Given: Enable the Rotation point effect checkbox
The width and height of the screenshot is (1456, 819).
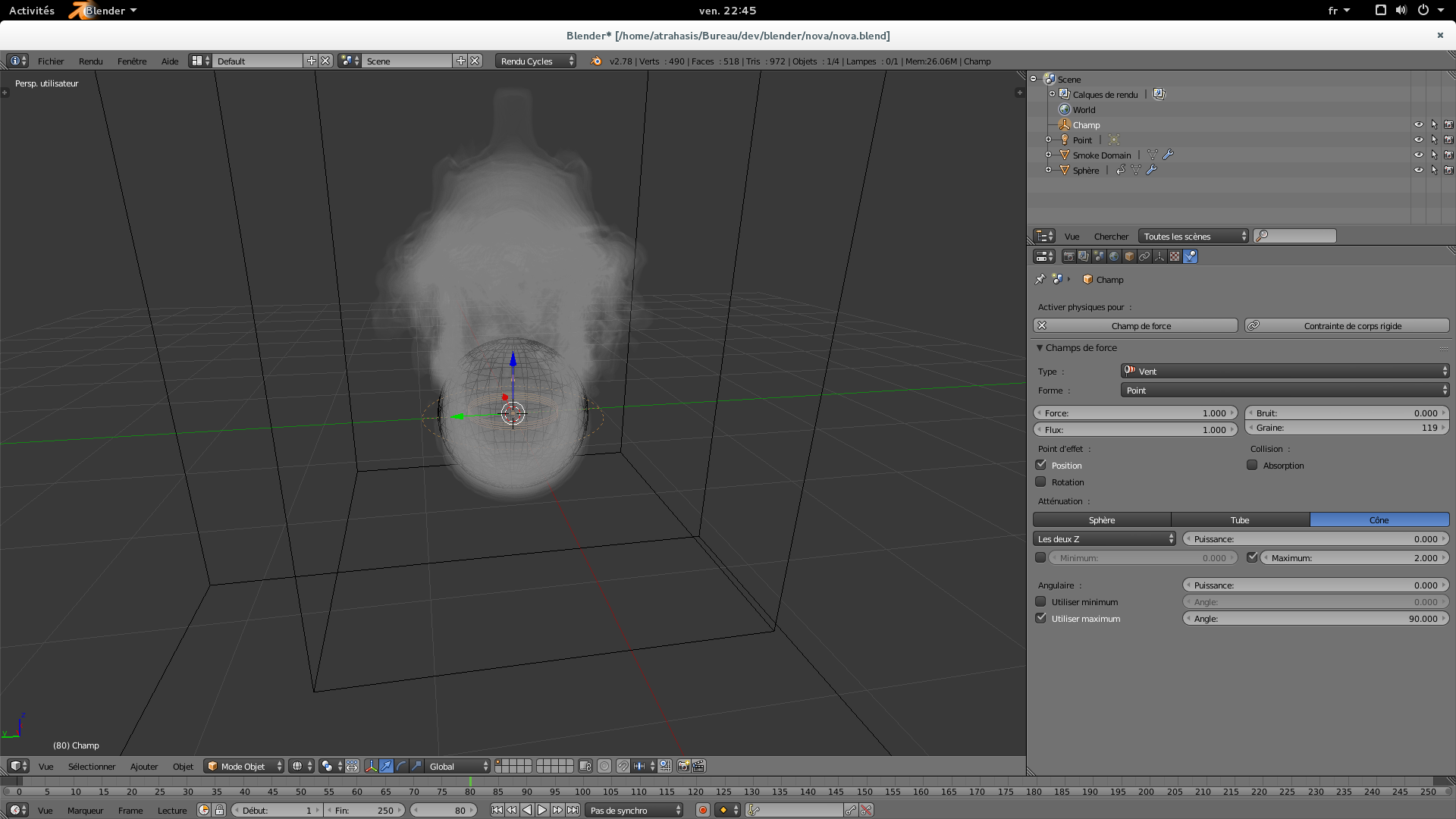Looking at the screenshot, I should click(x=1040, y=482).
